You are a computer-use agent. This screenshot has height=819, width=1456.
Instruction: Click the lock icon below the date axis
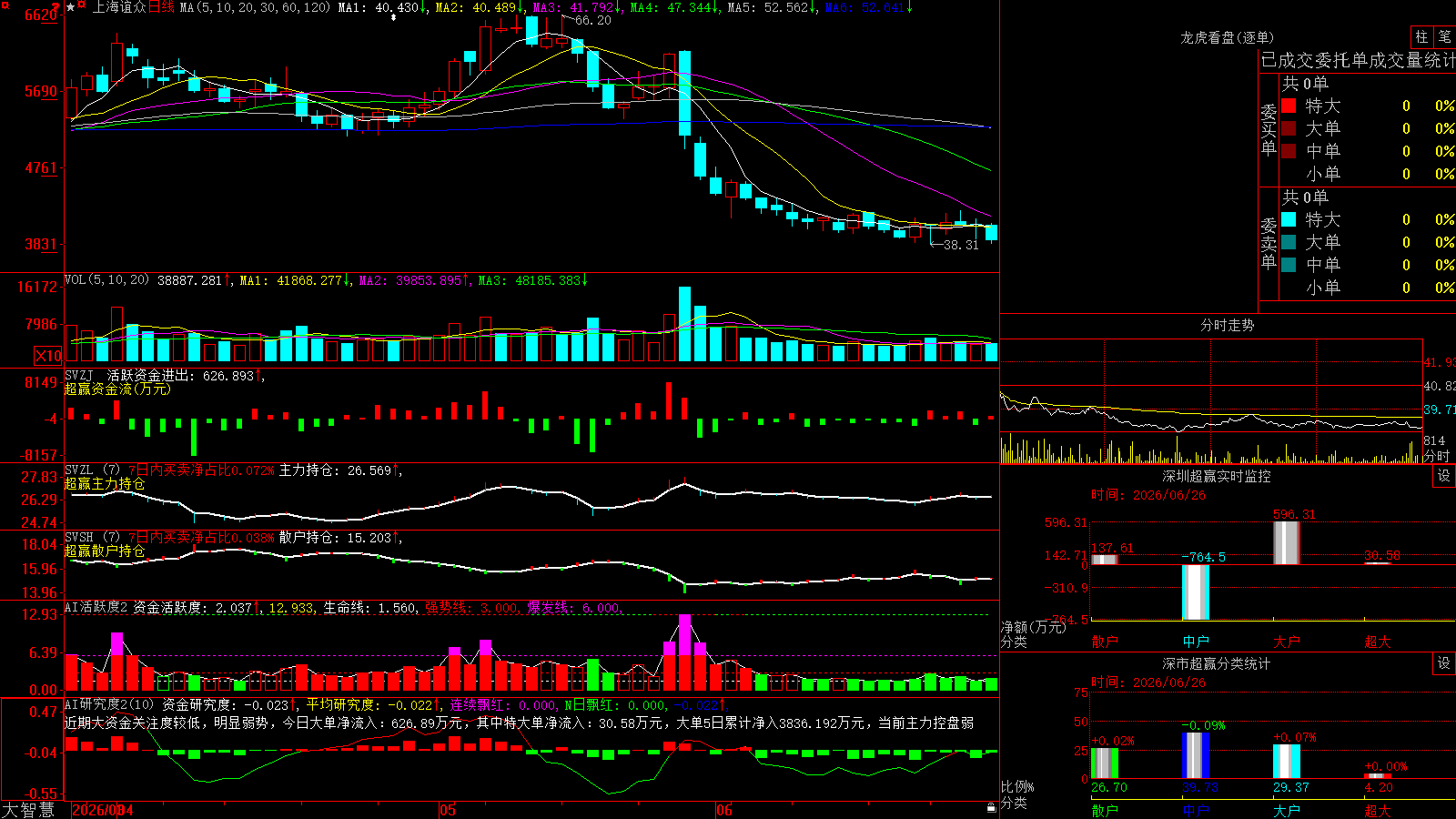[991, 808]
